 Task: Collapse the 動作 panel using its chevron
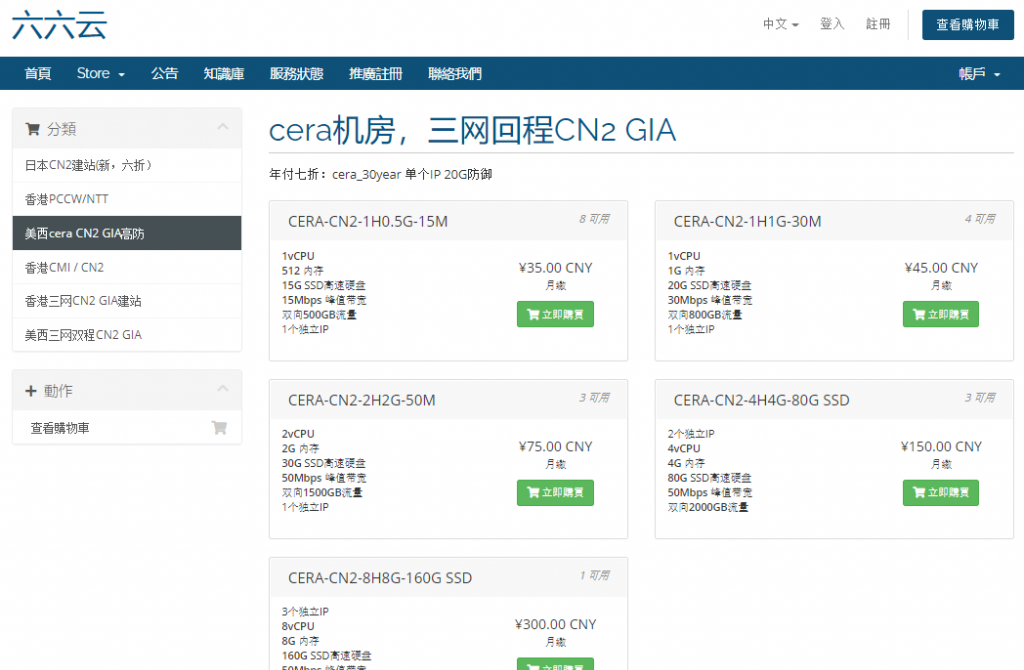(x=222, y=390)
